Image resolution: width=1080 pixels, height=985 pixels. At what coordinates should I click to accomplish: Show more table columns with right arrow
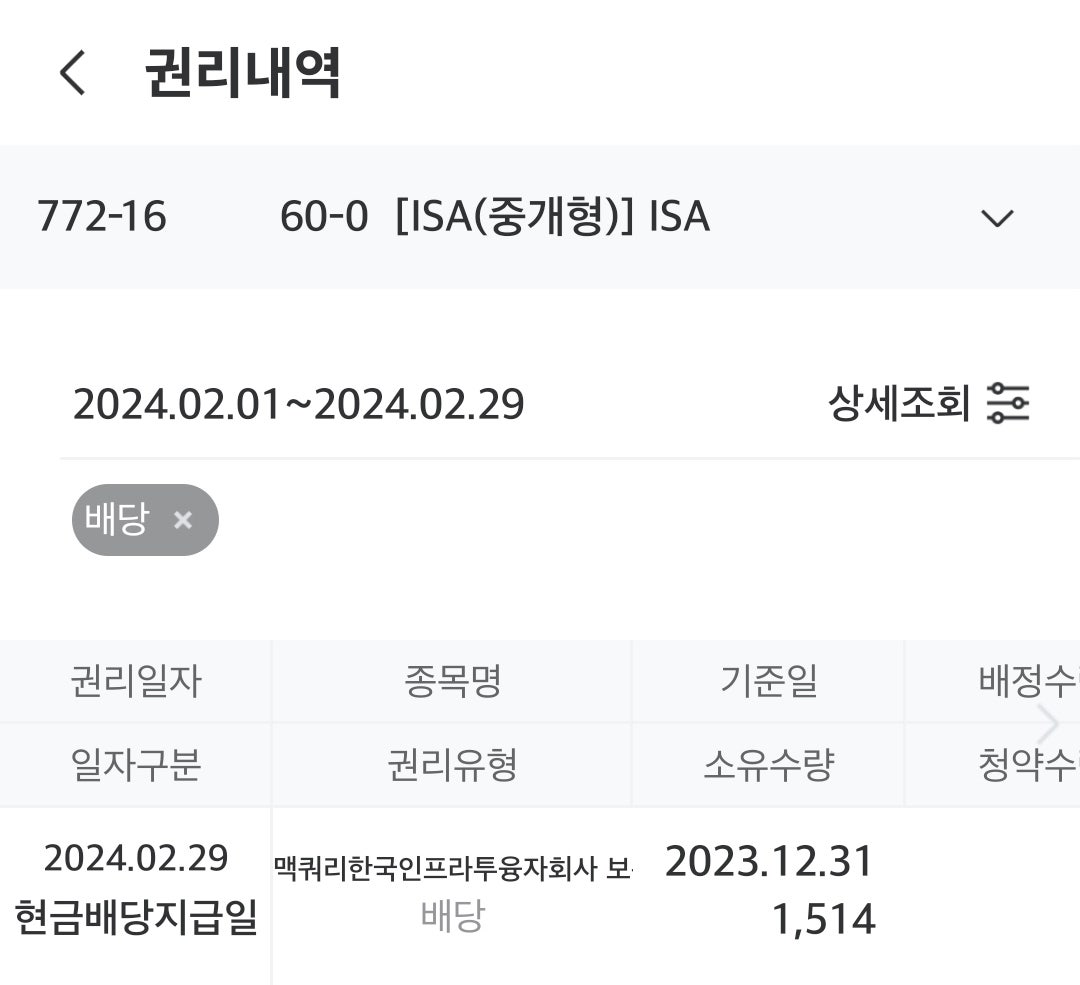point(1048,724)
